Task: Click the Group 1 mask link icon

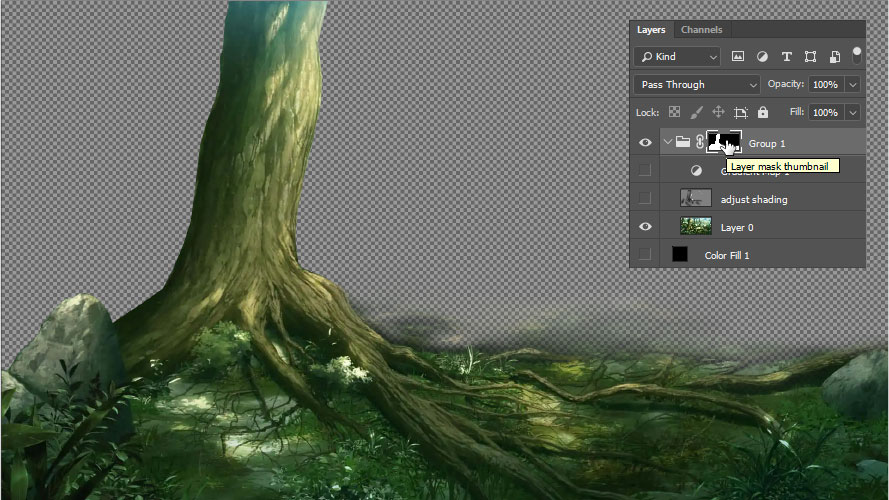Action: pyautogui.click(x=700, y=143)
